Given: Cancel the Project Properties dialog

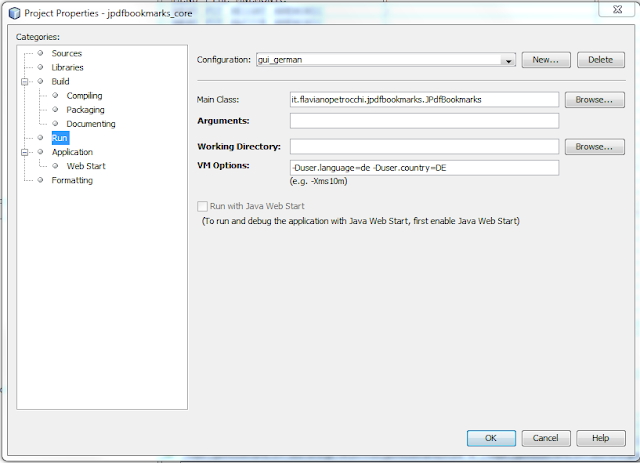Looking at the screenshot, I should tap(546, 438).
